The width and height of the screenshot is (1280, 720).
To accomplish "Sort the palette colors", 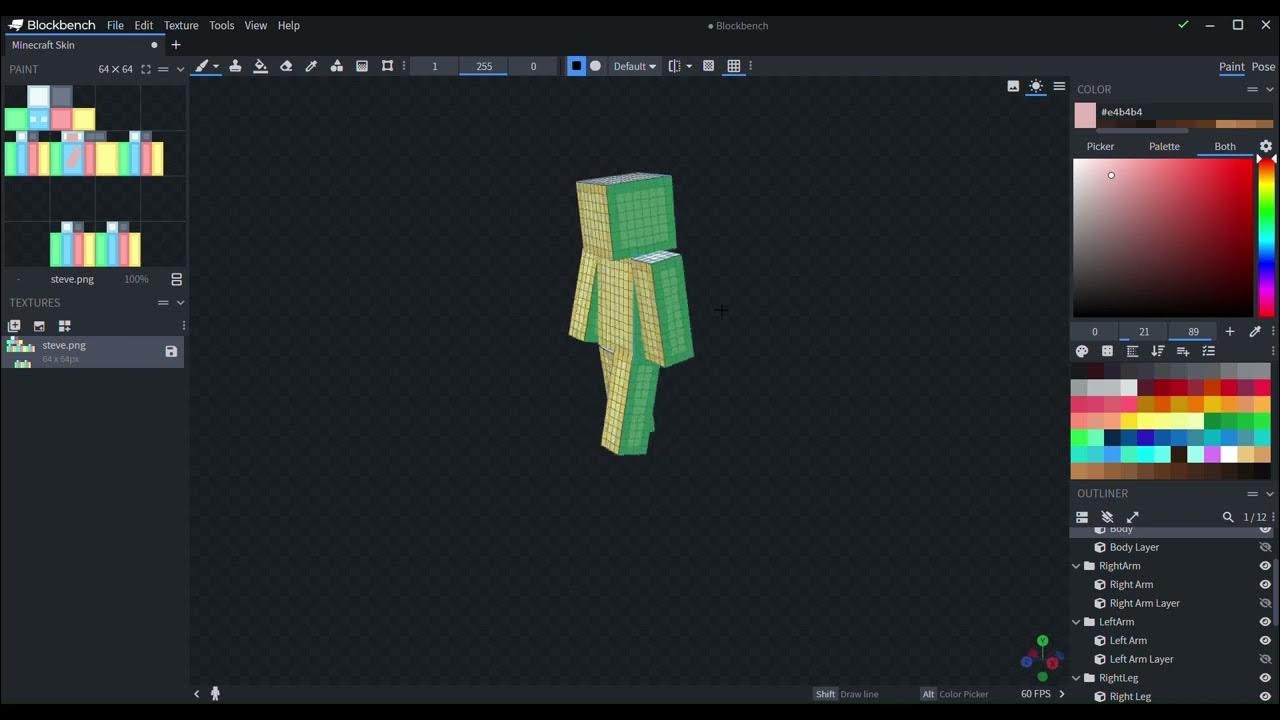I will pyautogui.click(x=1158, y=351).
